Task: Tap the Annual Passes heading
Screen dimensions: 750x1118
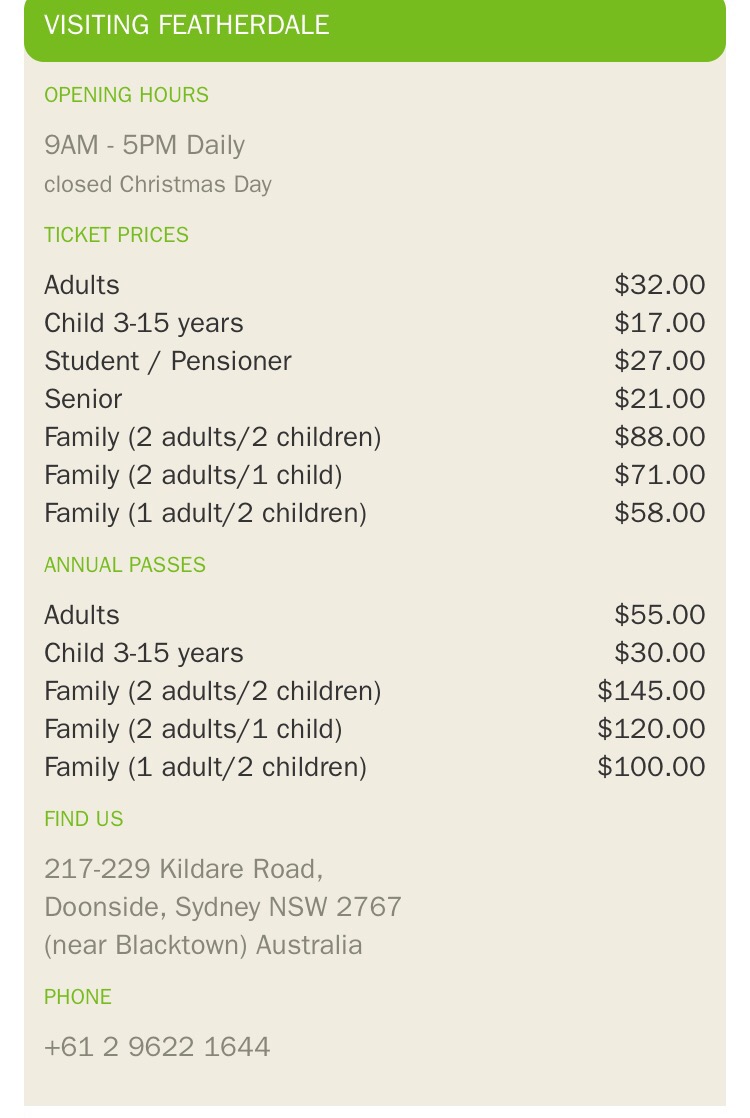Action: (125, 565)
